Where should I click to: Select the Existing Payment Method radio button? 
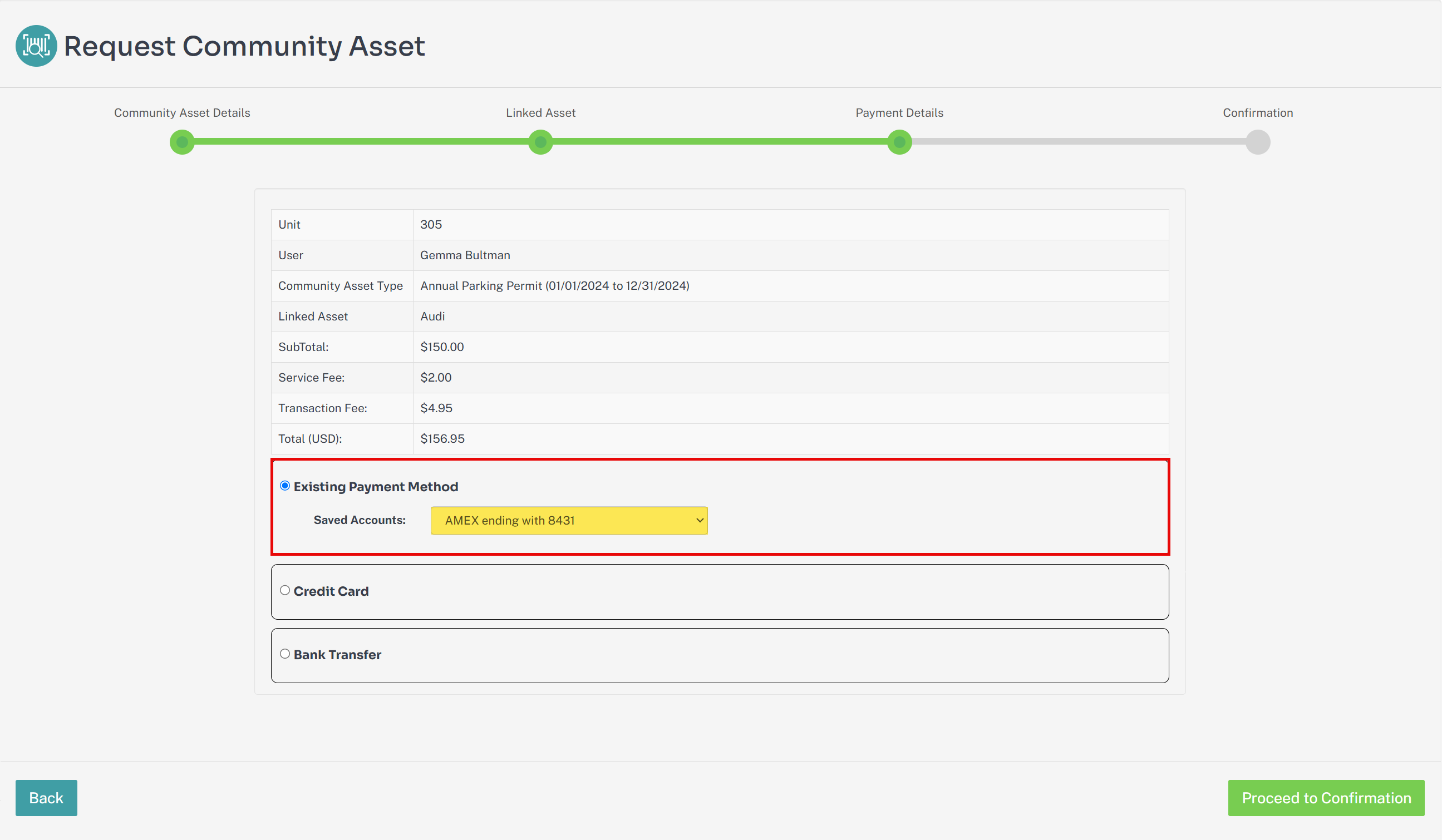coord(285,486)
